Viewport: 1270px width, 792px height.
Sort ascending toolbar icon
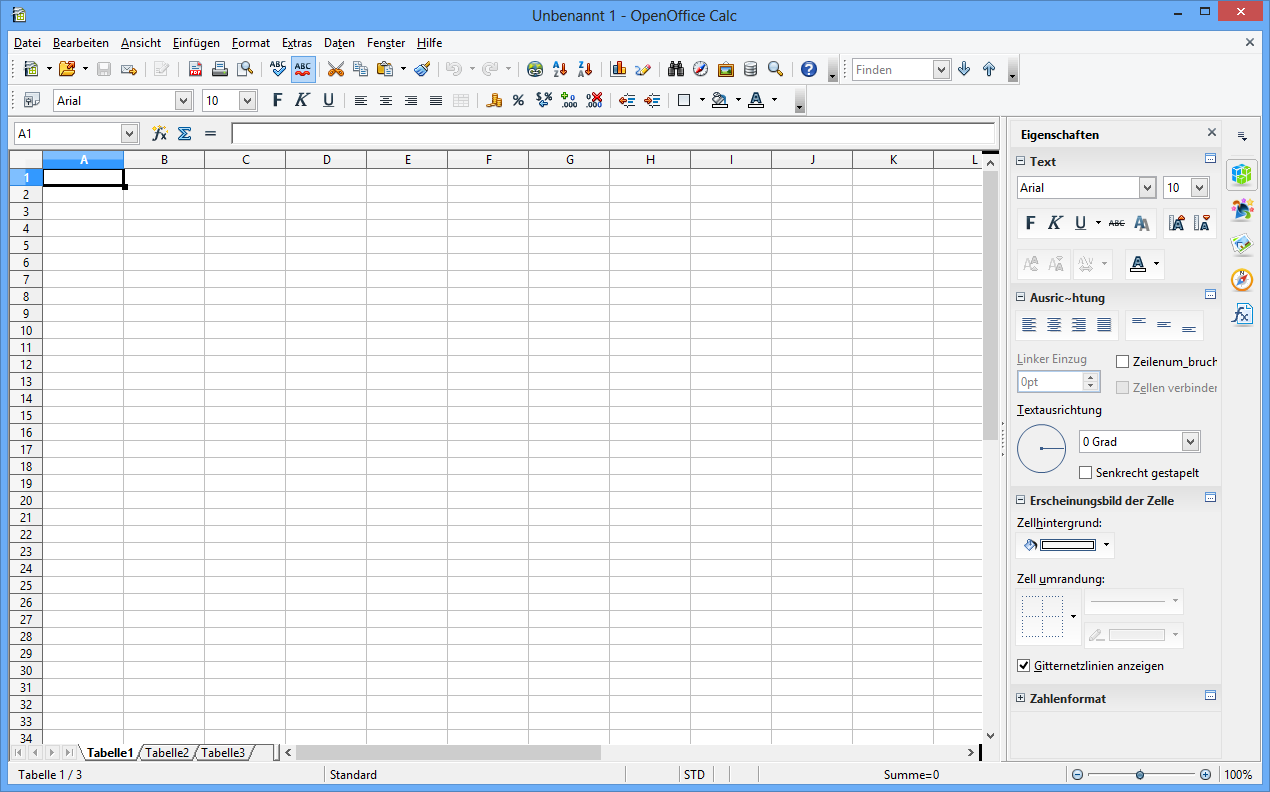click(x=560, y=69)
